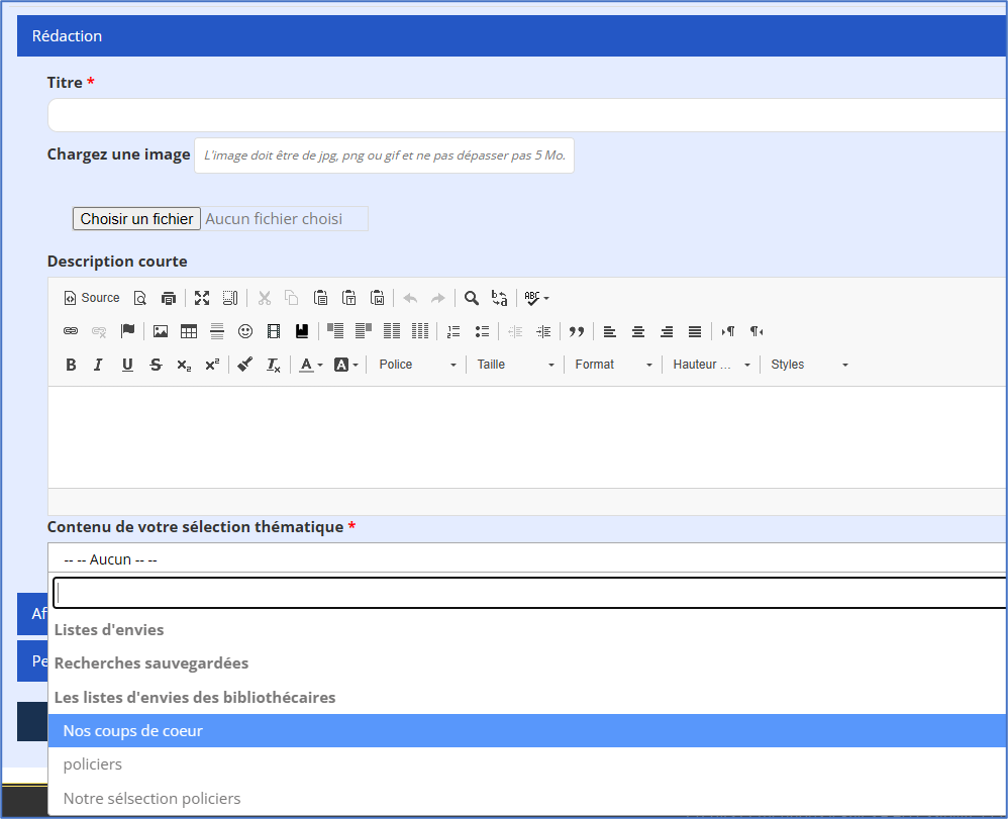
Task: Center align the text
Action: (x=638, y=331)
